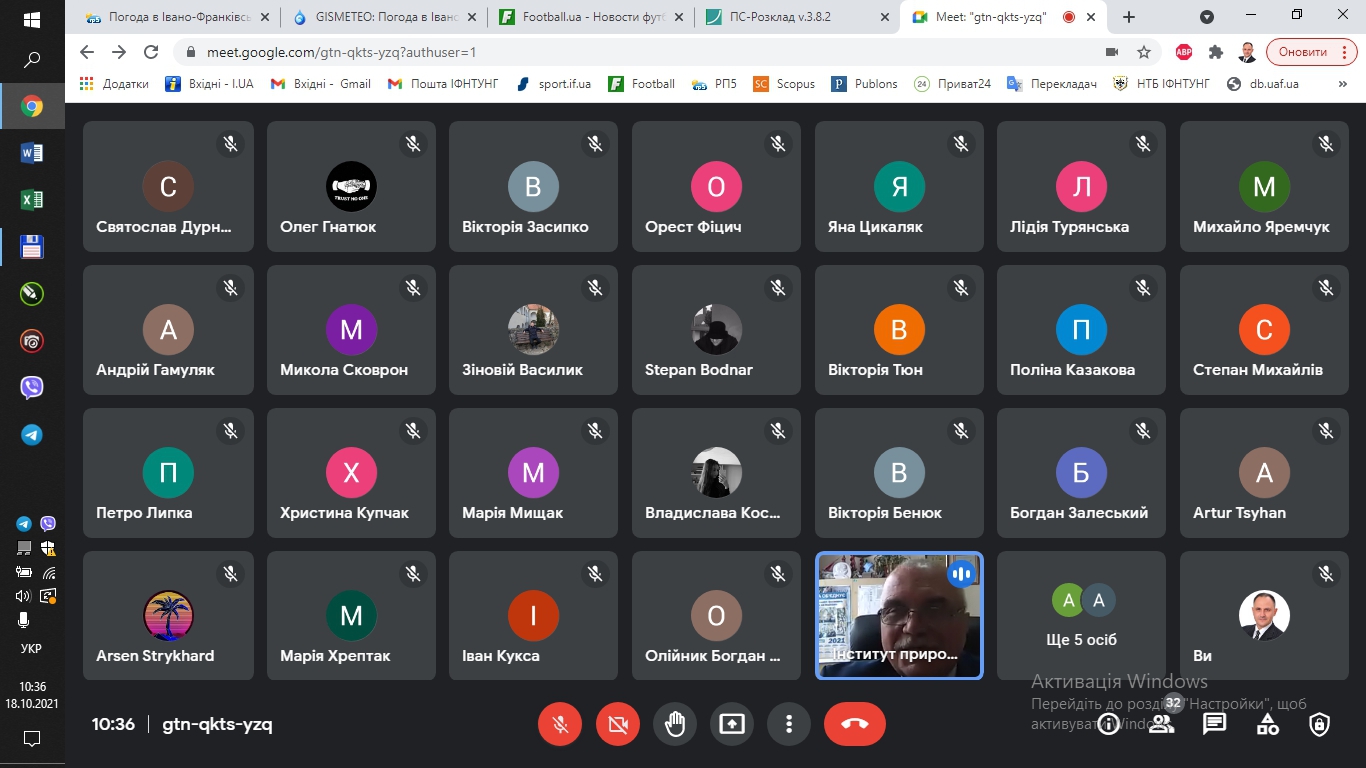Open Telegram from the Windows taskbar

tap(32, 435)
